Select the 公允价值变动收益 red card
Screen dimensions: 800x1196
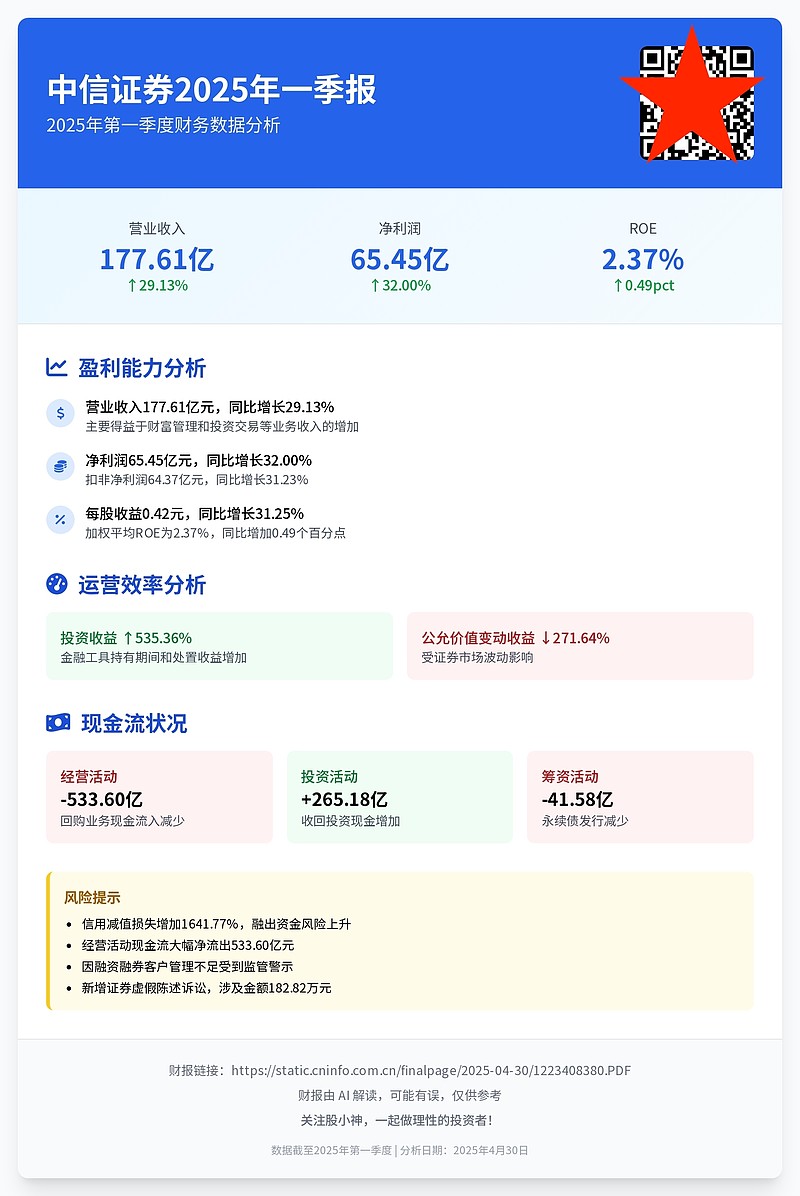[580, 646]
